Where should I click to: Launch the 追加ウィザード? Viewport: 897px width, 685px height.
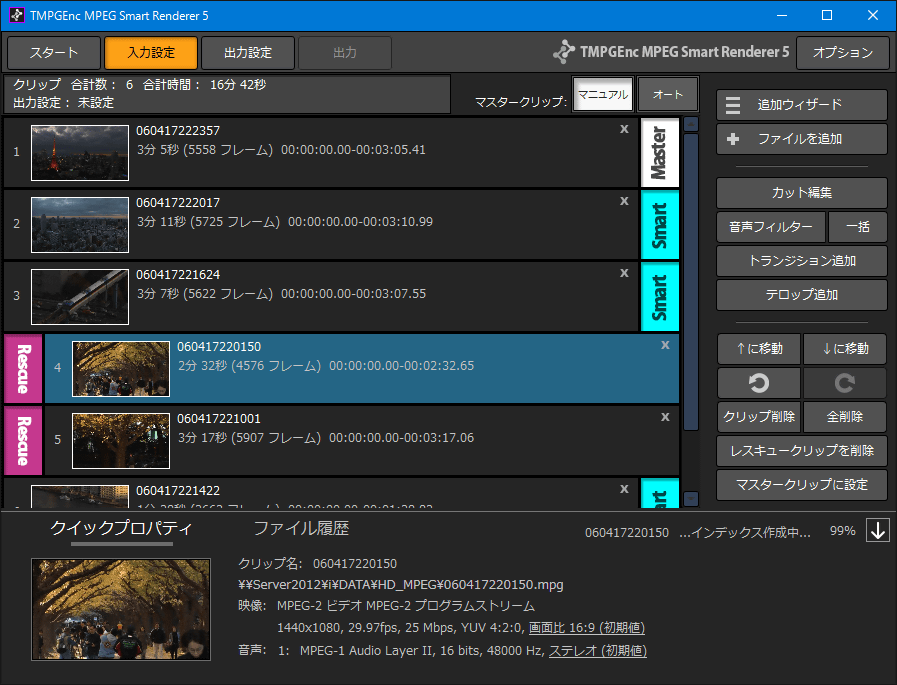point(801,105)
